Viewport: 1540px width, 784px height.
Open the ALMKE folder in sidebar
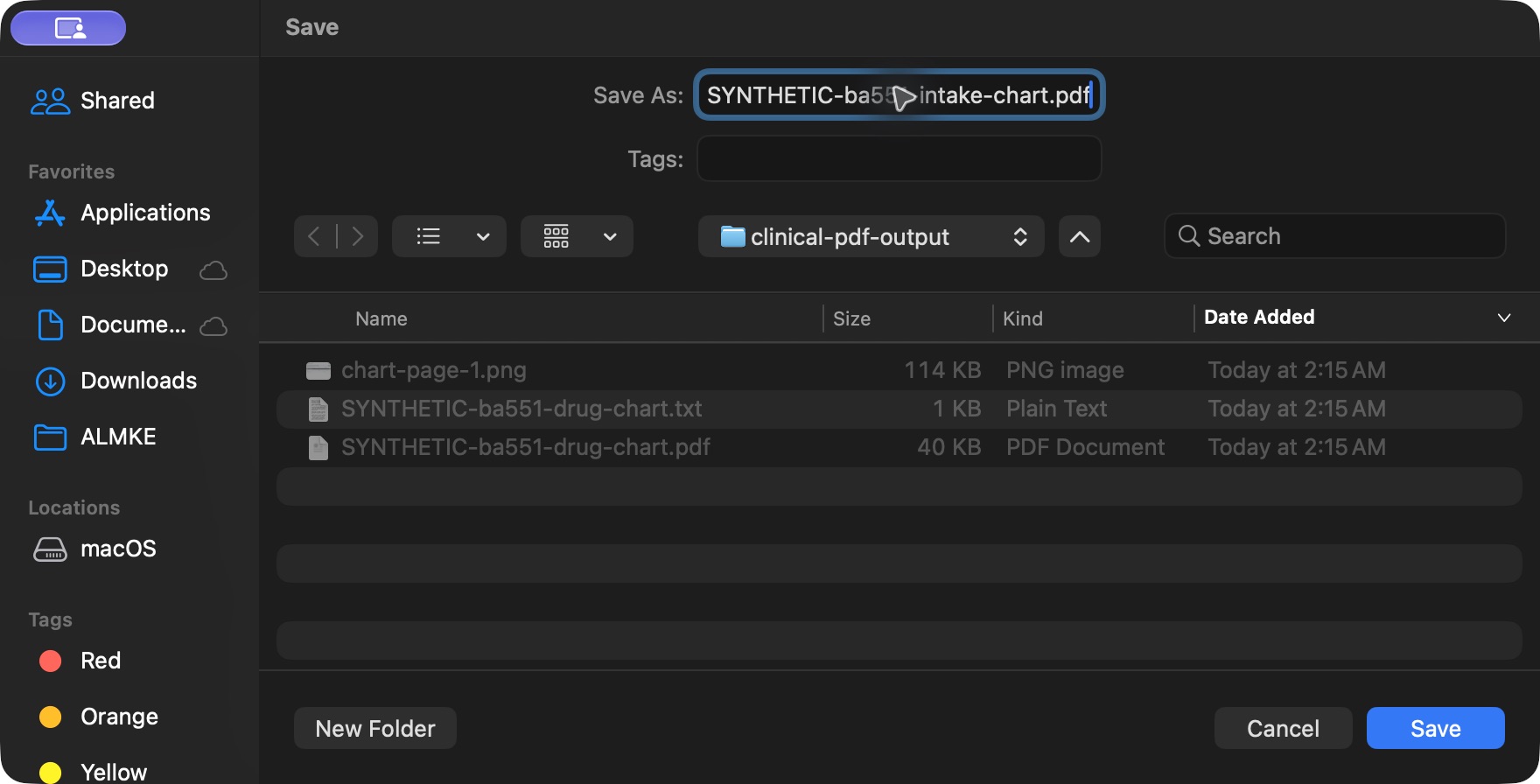click(94, 437)
